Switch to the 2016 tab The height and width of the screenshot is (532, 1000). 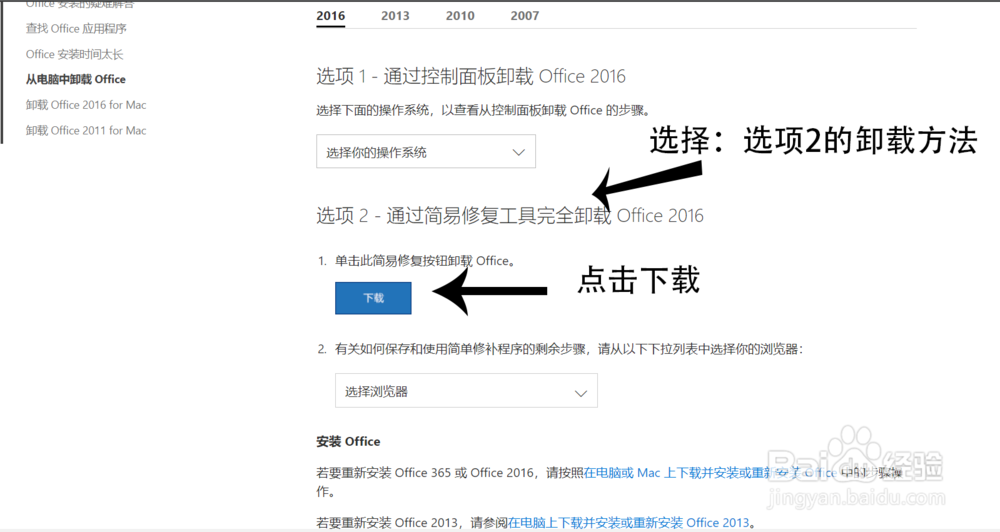[330, 16]
